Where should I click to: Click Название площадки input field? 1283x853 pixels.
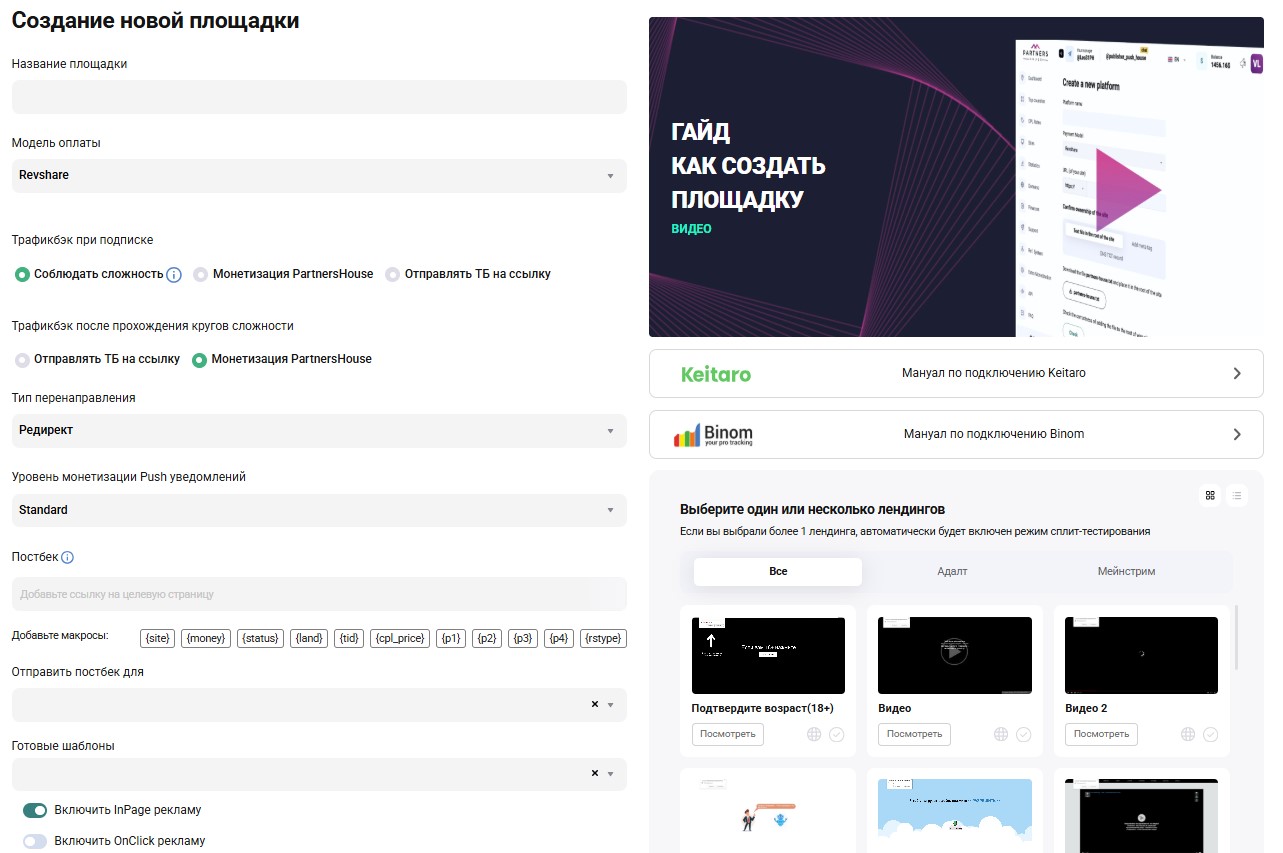click(319, 97)
